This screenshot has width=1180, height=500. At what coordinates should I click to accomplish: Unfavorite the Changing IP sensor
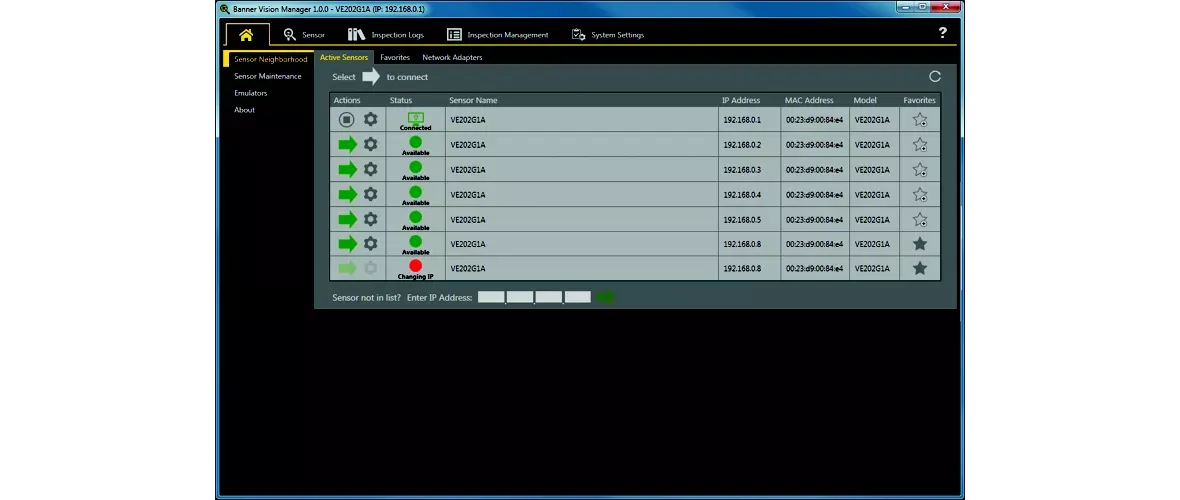click(x=920, y=268)
